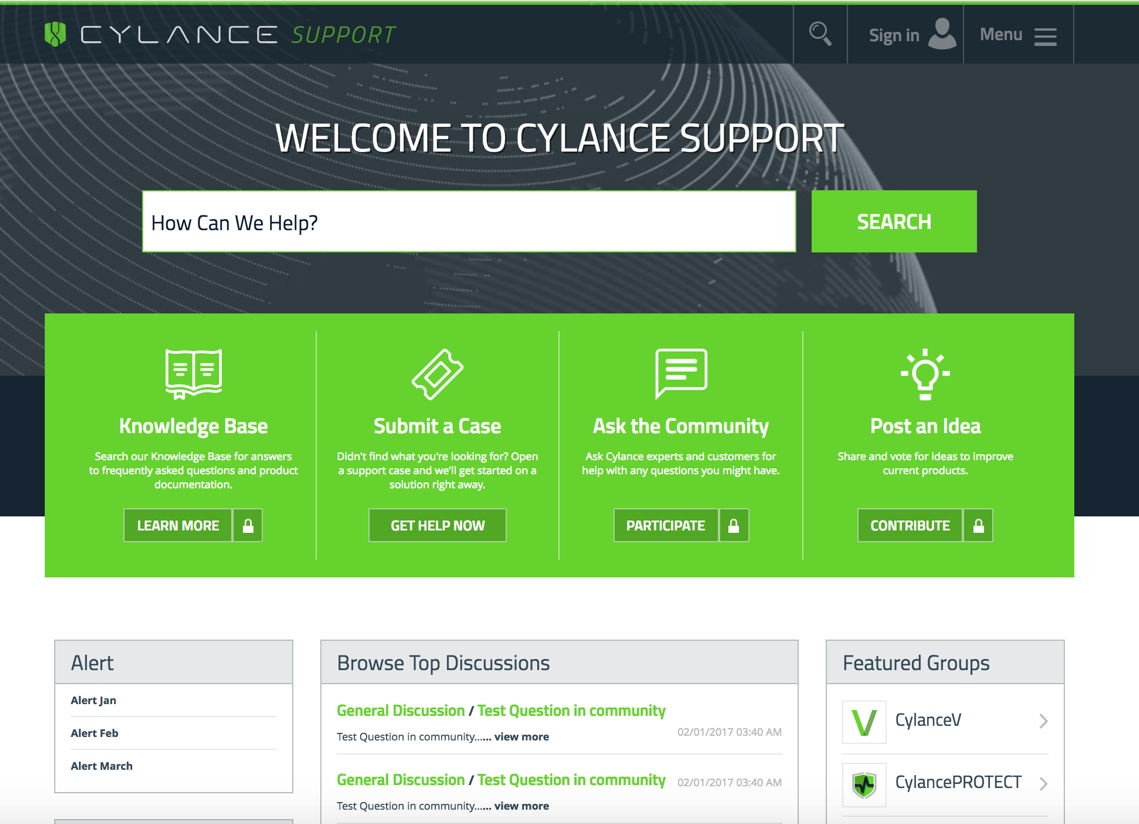The width and height of the screenshot is (1139, 824).
Task: Focus the How Can We Help search field
Action: click(469, 222)
